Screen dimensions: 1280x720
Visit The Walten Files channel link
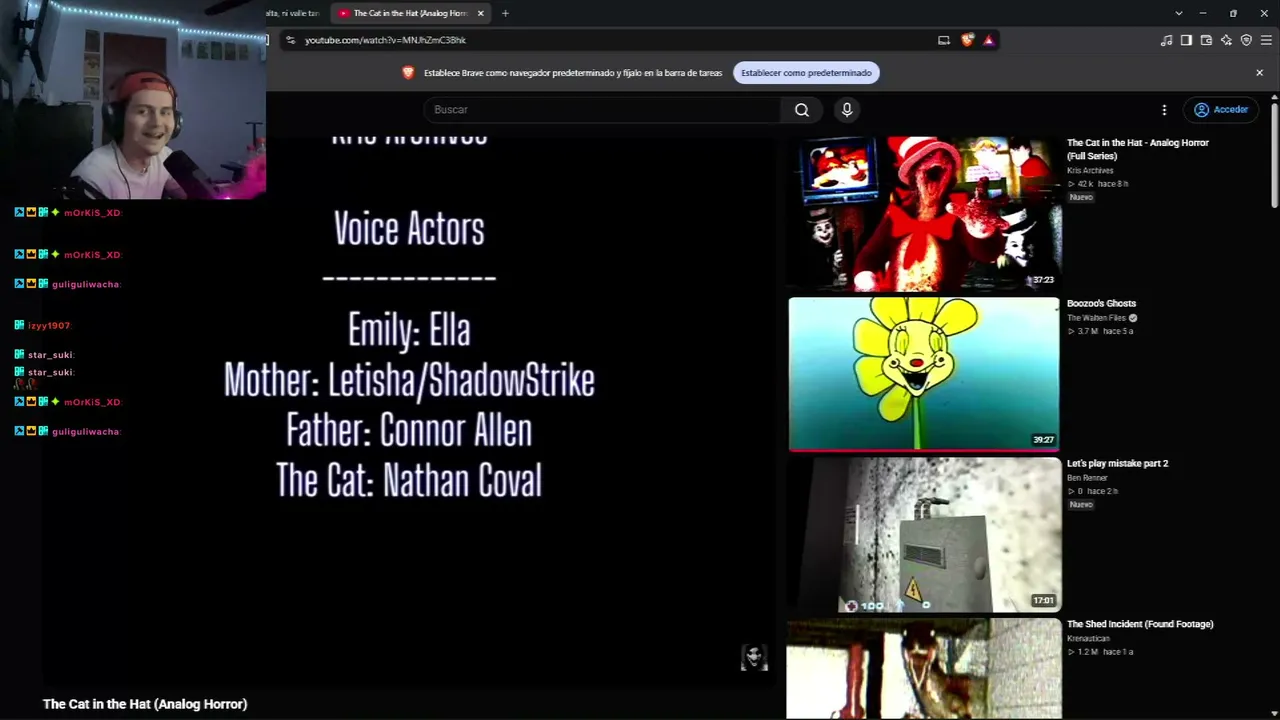[x=1096, y=318]
